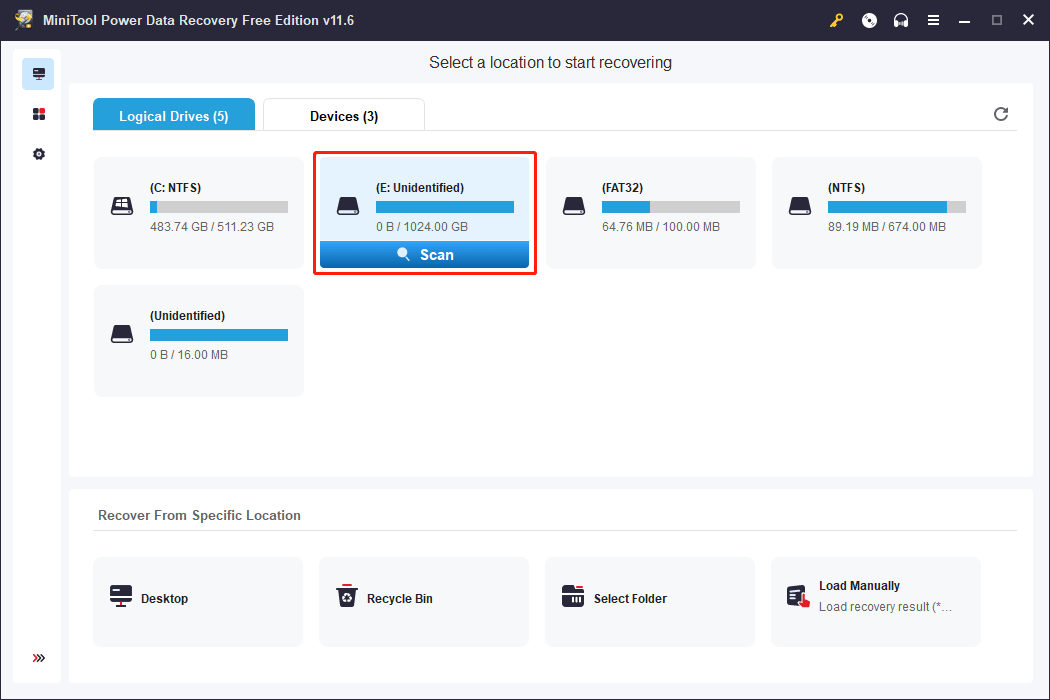Click the '89.19 MB / 674.00 MB' text
Viewport: 1050px width, 700px height.
(887, 226)
